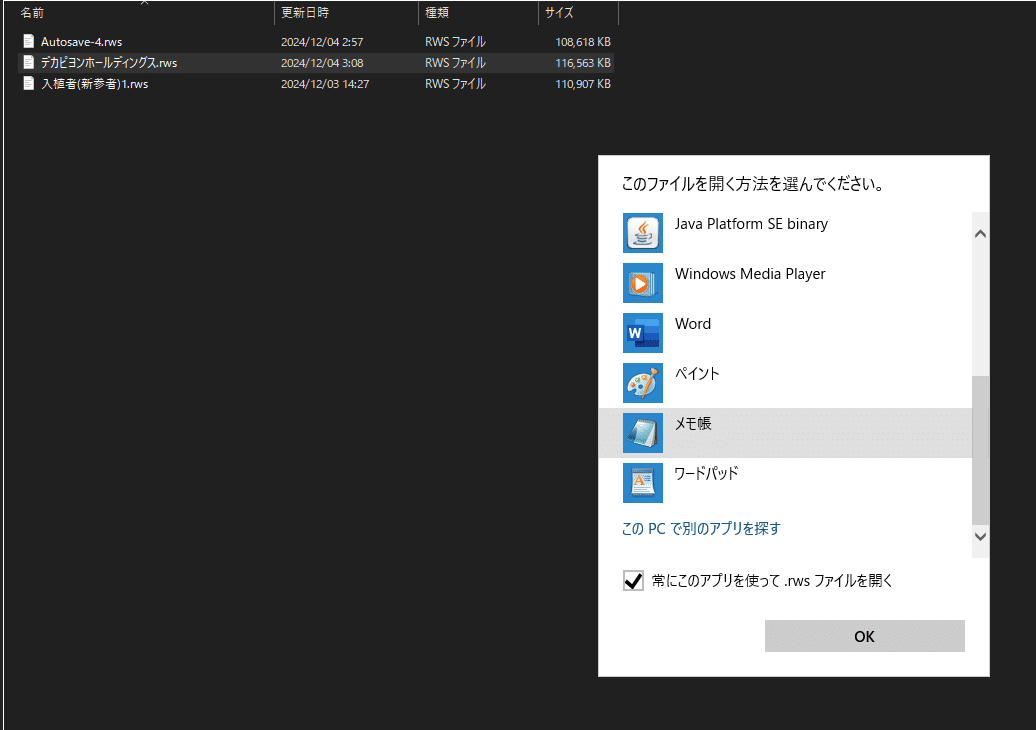This screenshot has width=1036, height=730.
Task: Click the Word app icon
Action: (642, 333)
